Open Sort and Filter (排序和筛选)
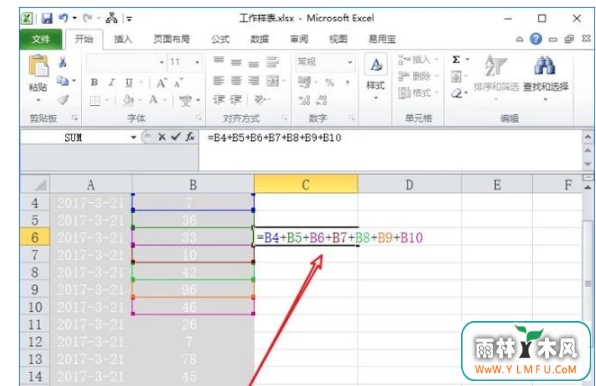 click(x=496, y=78)
